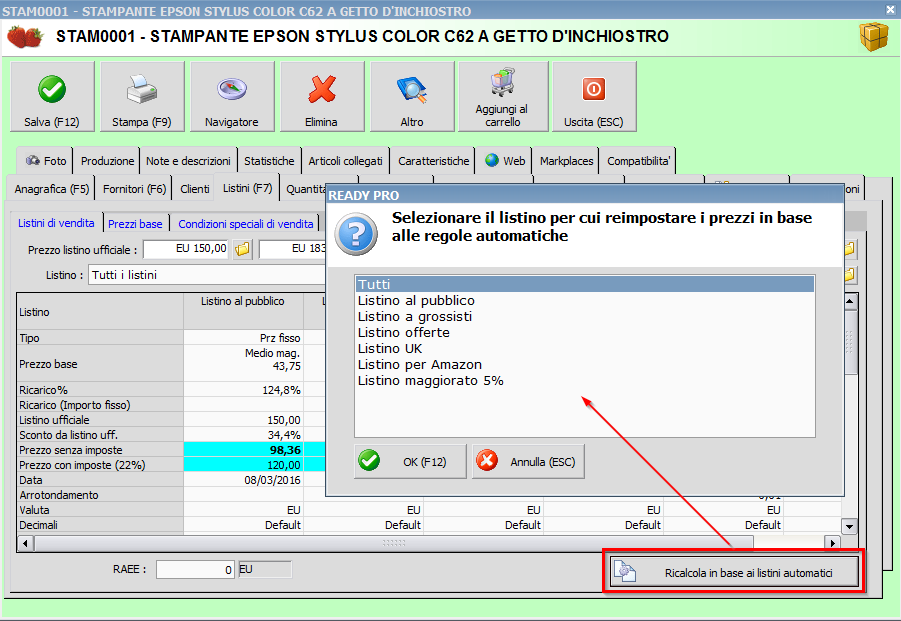Open the Altro toolbar options
Screen dimensions: 901x621
[x=412, y=97]
